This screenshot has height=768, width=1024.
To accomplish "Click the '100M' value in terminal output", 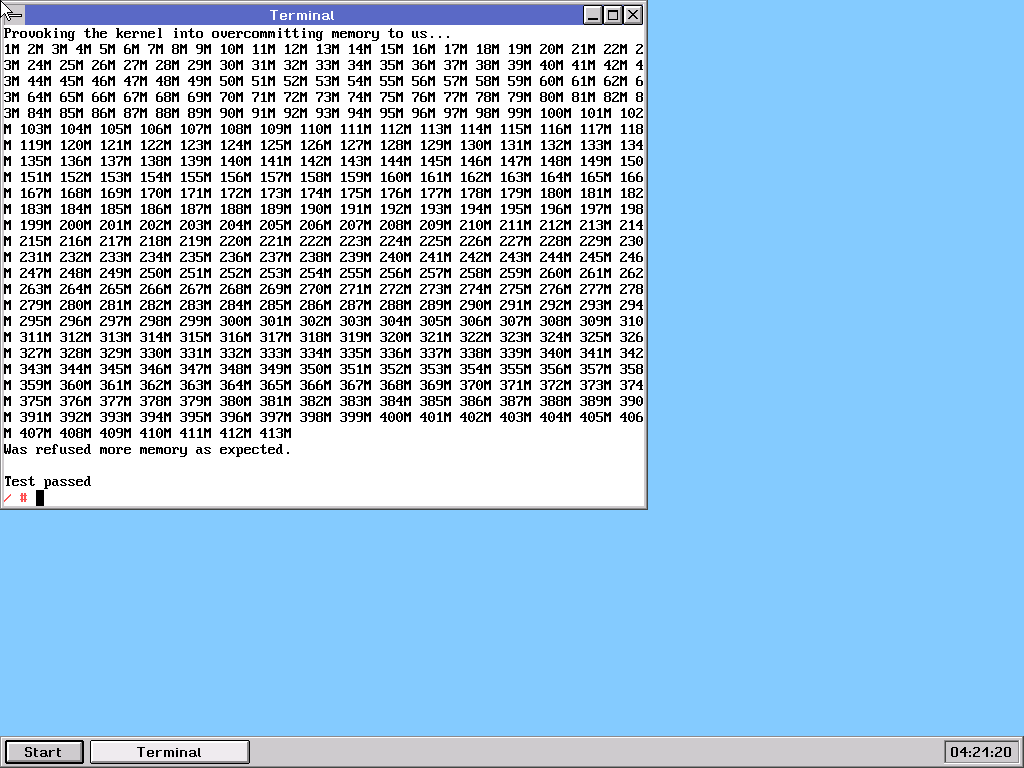I will (555, 114).
